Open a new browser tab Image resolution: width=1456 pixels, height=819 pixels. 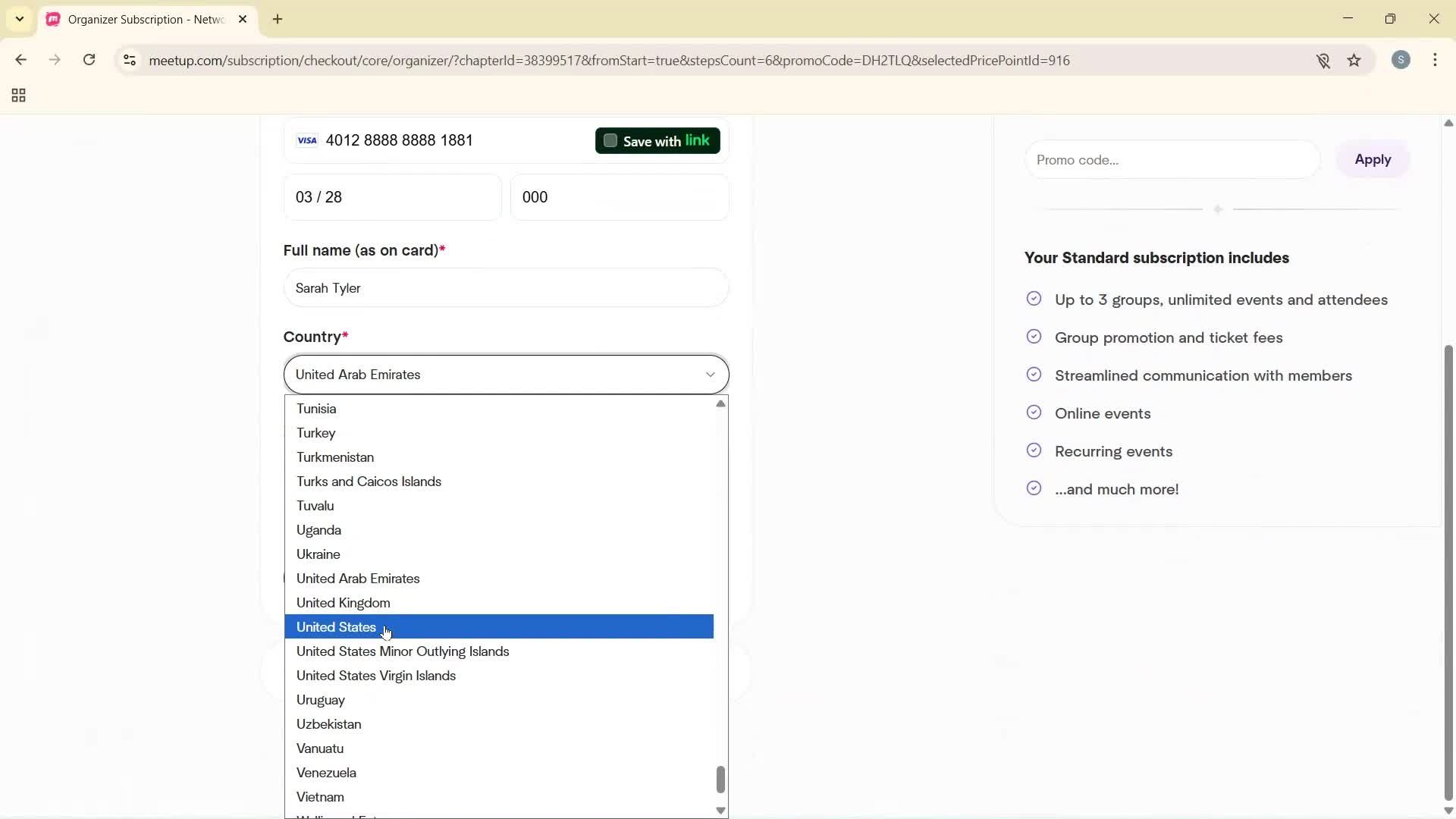click(x=278, y=19)
